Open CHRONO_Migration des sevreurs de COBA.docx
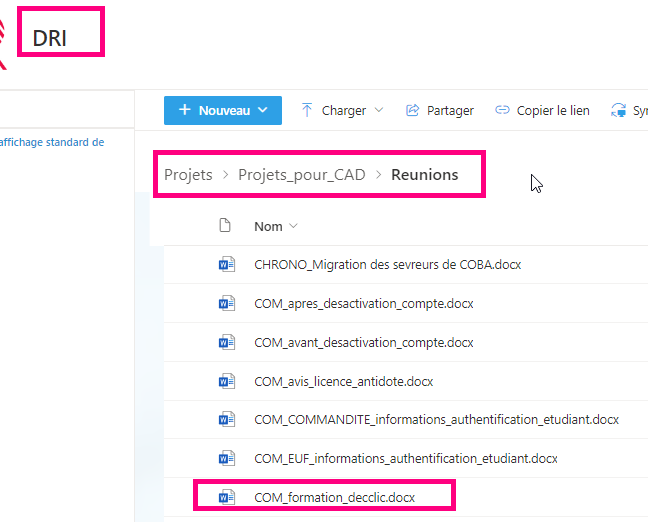The height and width of the screenshot is (522, 648). pyautogui.click(x=387, y=265)
